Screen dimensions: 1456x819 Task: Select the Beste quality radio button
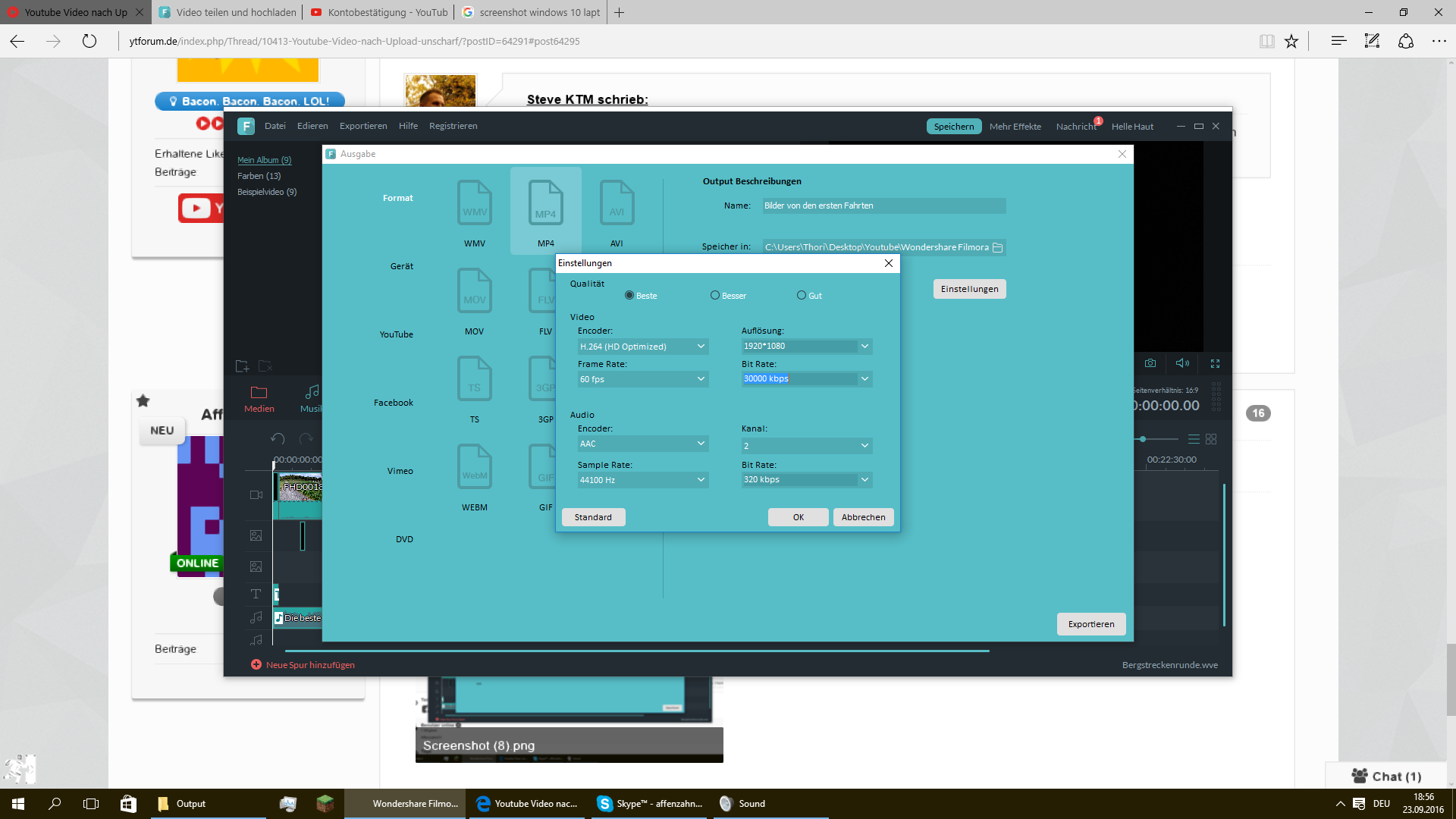coord(629,296)
